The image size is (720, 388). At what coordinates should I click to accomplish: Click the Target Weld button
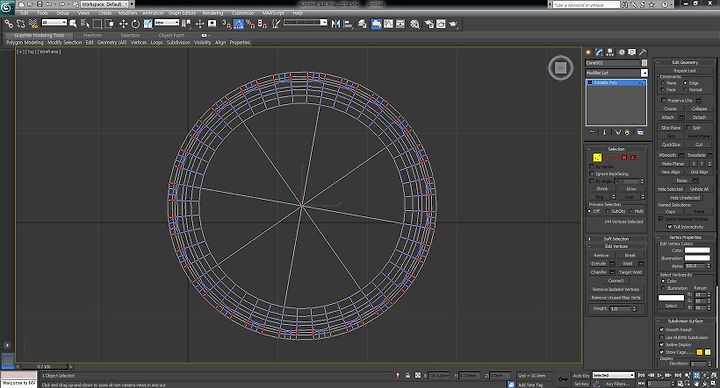click(630, 272)
